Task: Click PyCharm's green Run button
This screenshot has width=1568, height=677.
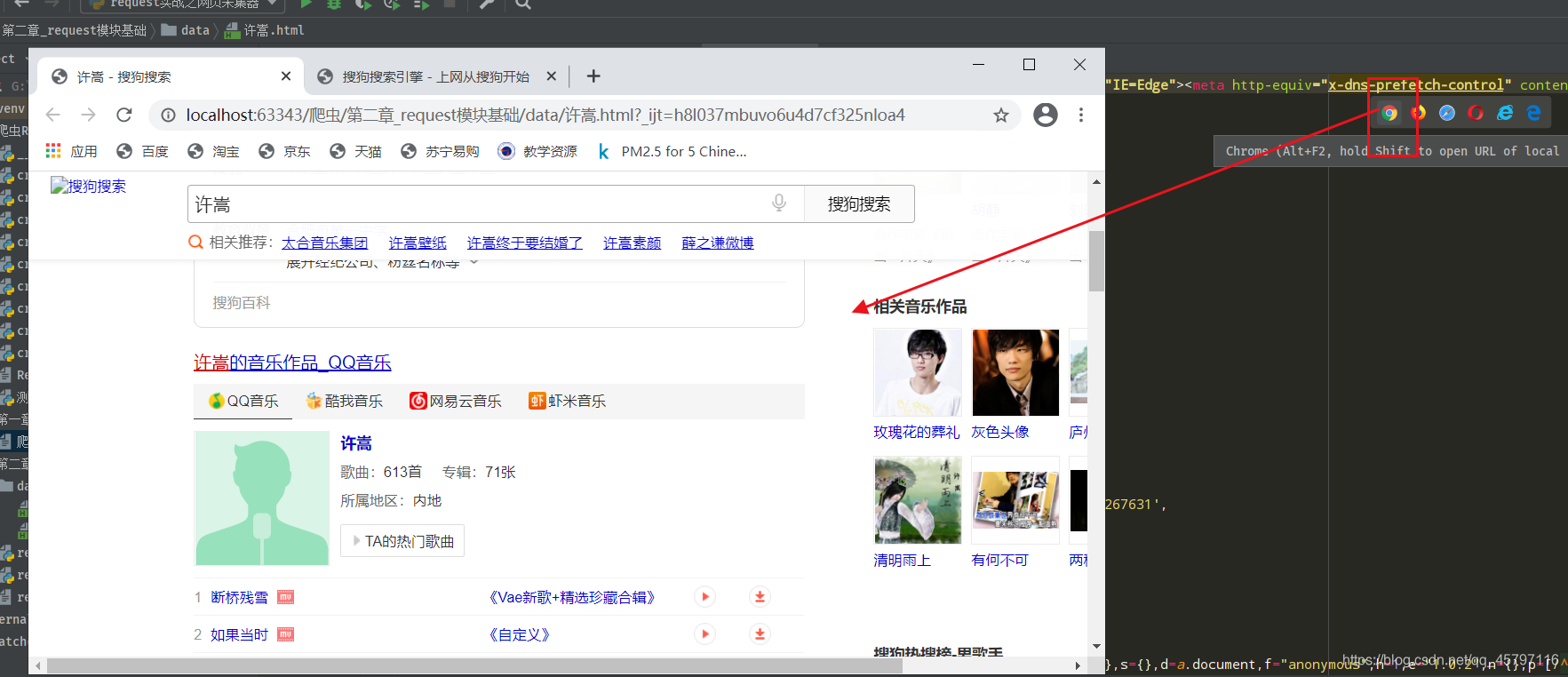Action: point(306,4)
